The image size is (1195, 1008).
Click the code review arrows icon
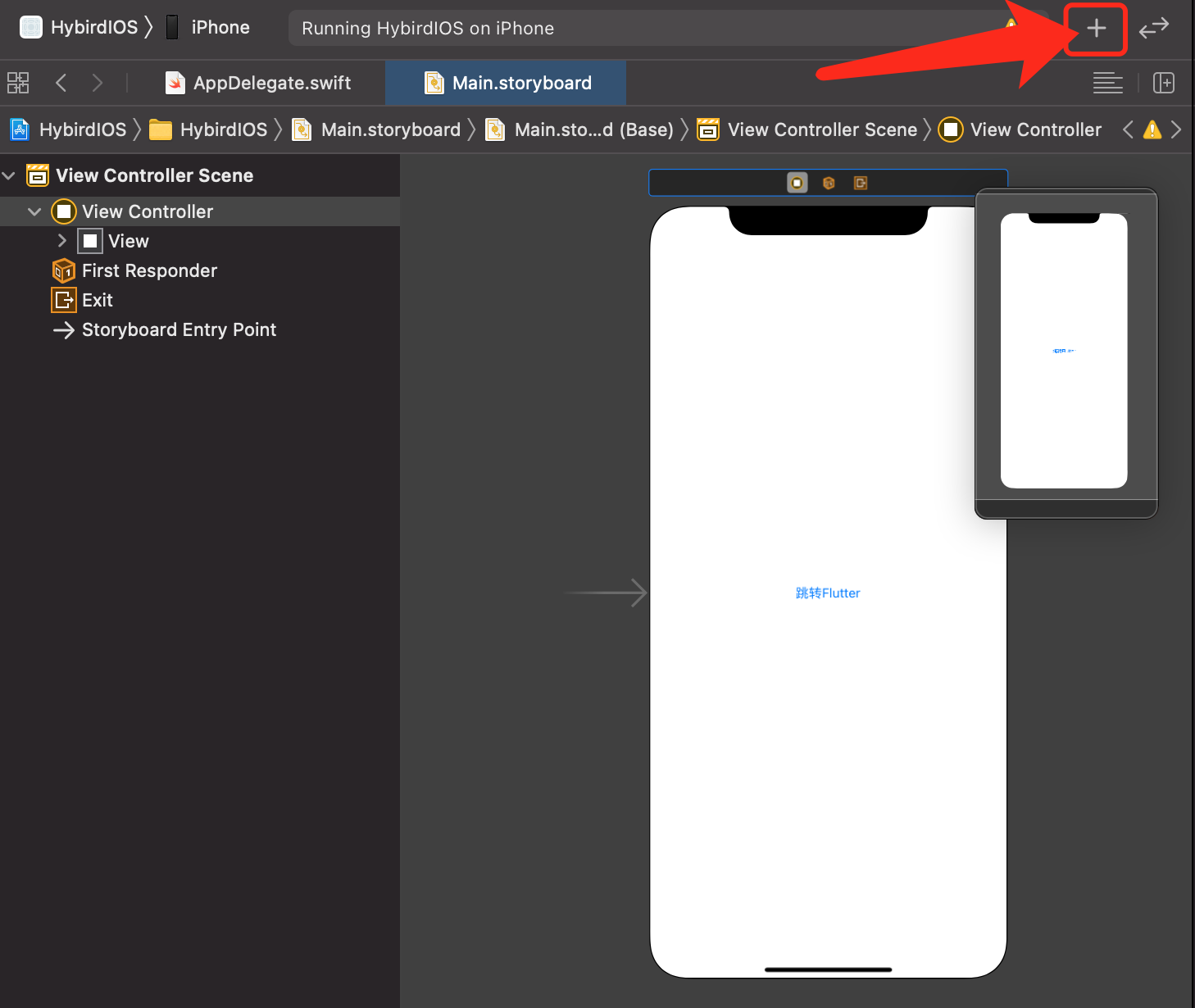1154,27
